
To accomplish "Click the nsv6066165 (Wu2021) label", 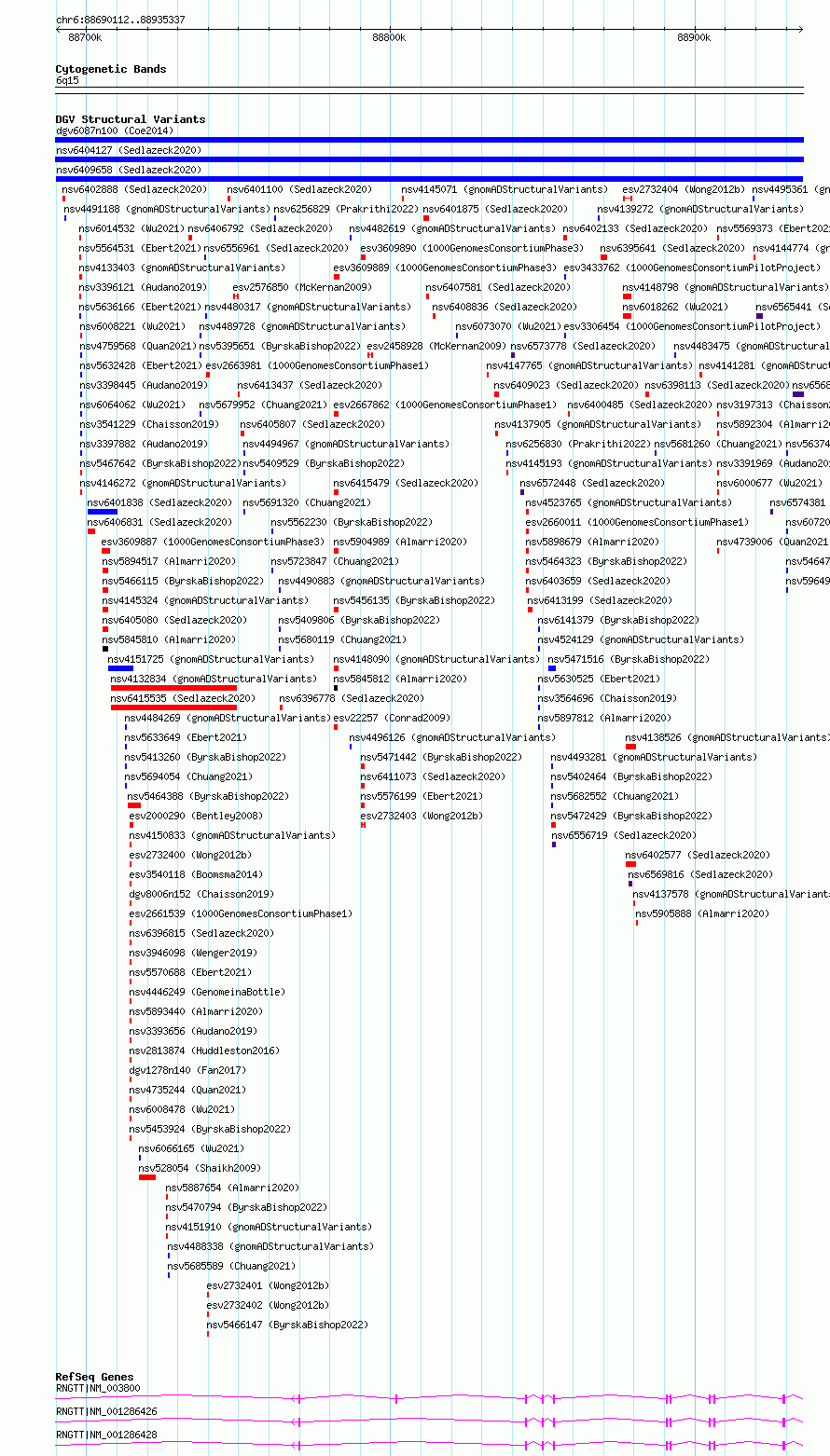I will coord(191,1148).
